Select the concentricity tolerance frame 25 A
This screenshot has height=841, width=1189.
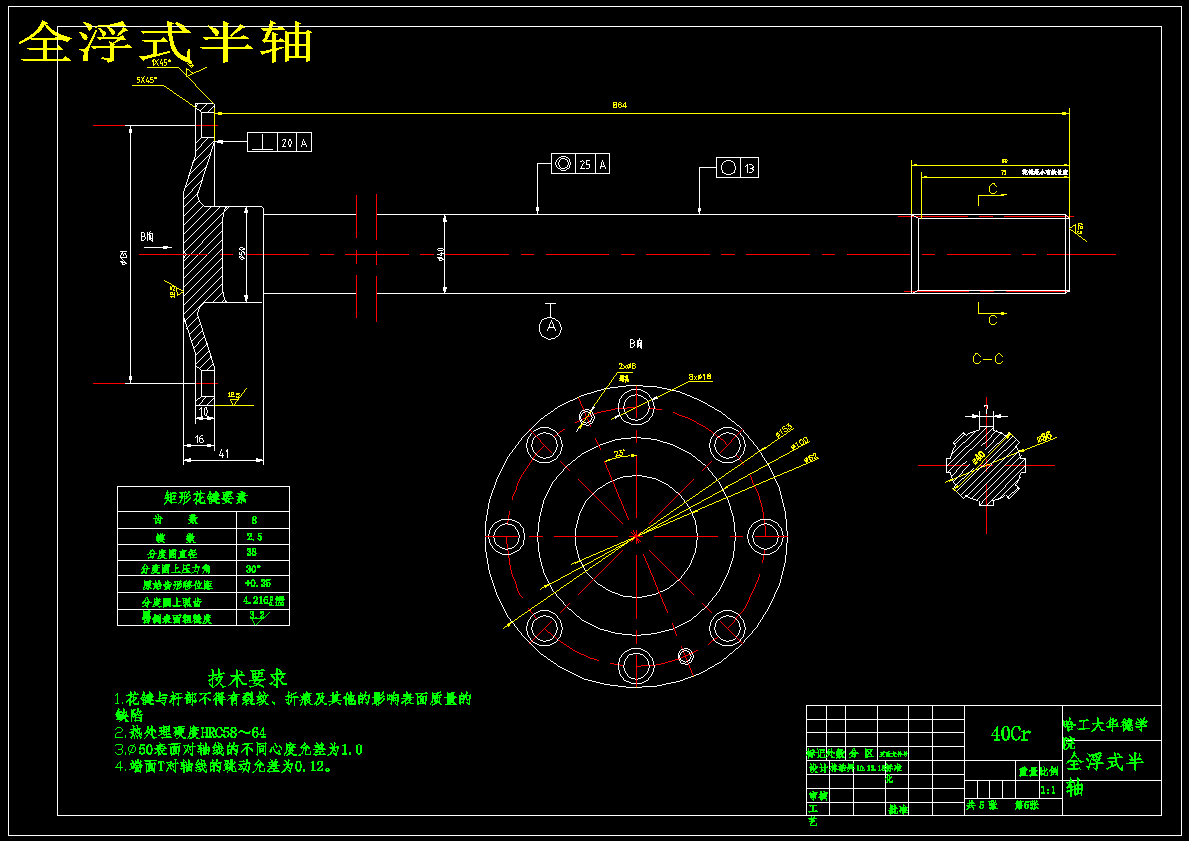(580, 164)
